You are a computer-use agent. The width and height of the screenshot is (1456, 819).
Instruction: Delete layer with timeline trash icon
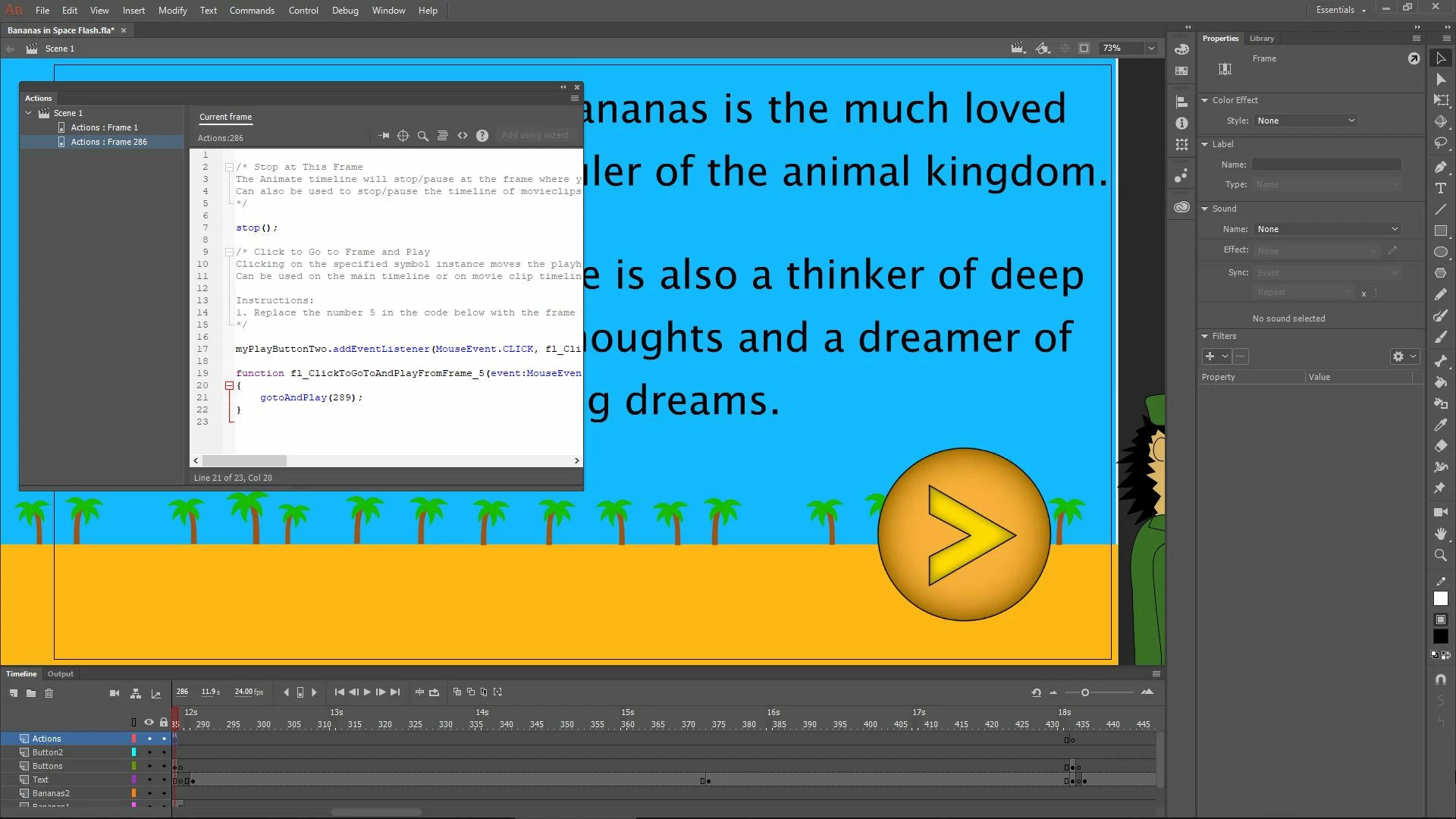click(49, 693)
